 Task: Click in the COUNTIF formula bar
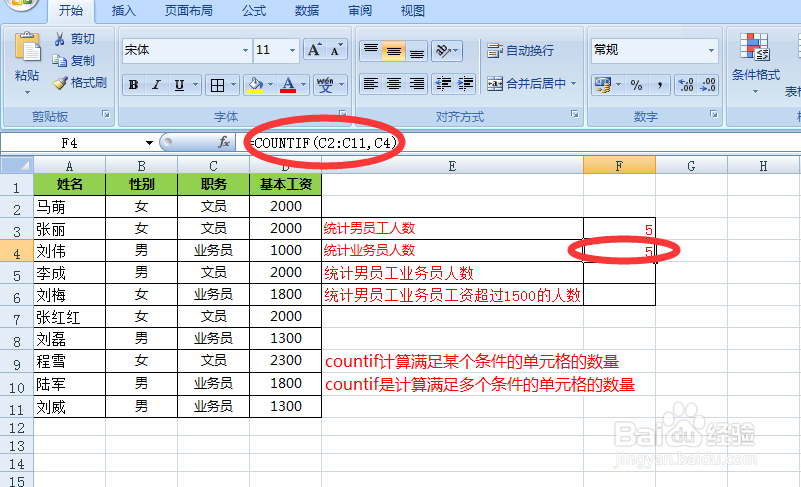[x=521, y=143]
